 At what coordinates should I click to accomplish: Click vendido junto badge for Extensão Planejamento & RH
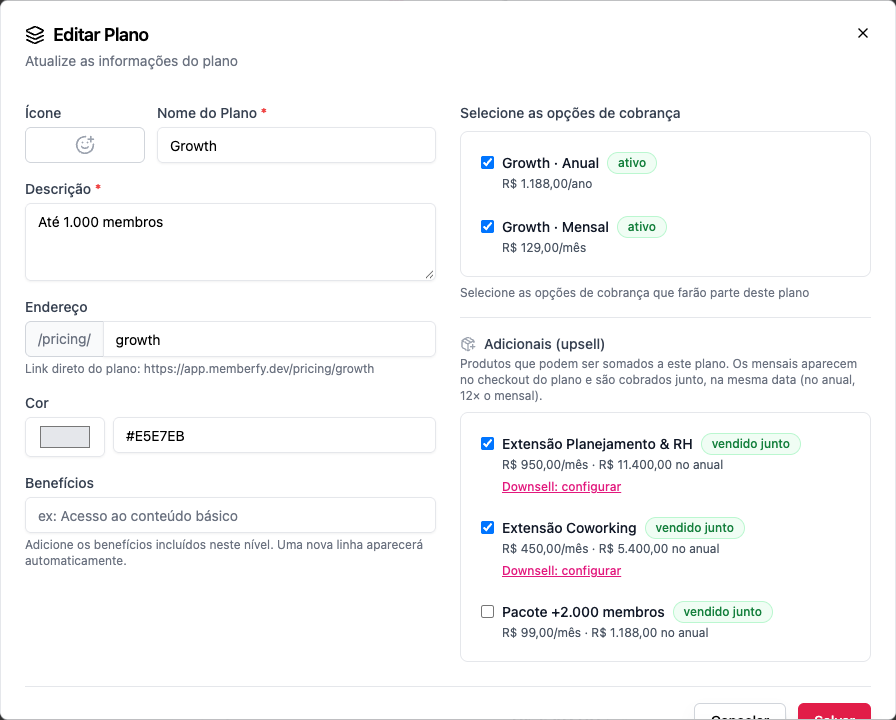[750, 444]
